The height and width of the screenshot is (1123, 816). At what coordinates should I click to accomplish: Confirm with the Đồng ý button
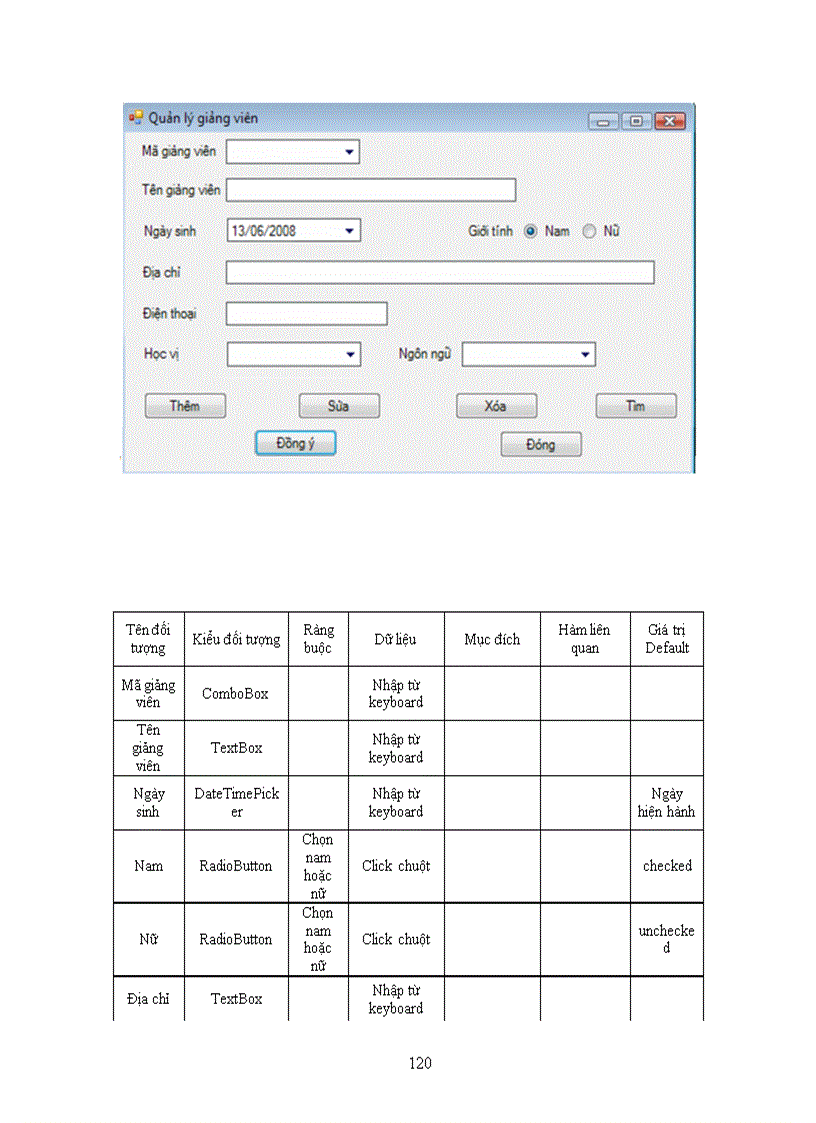point(294,443)
